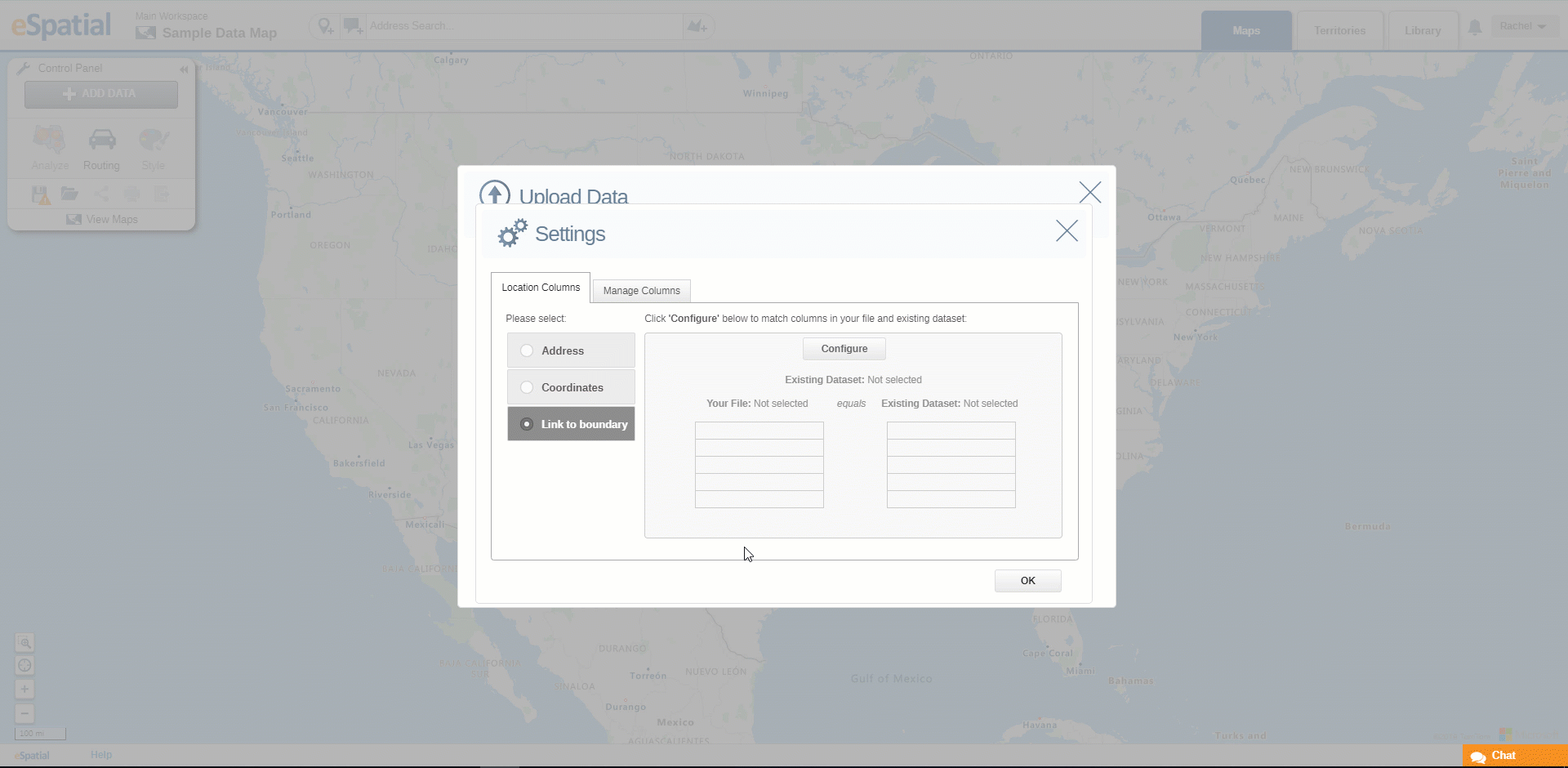This screenshot has height=768, width=1568.
Task: Open the Chat widget
Action: 1515,756
